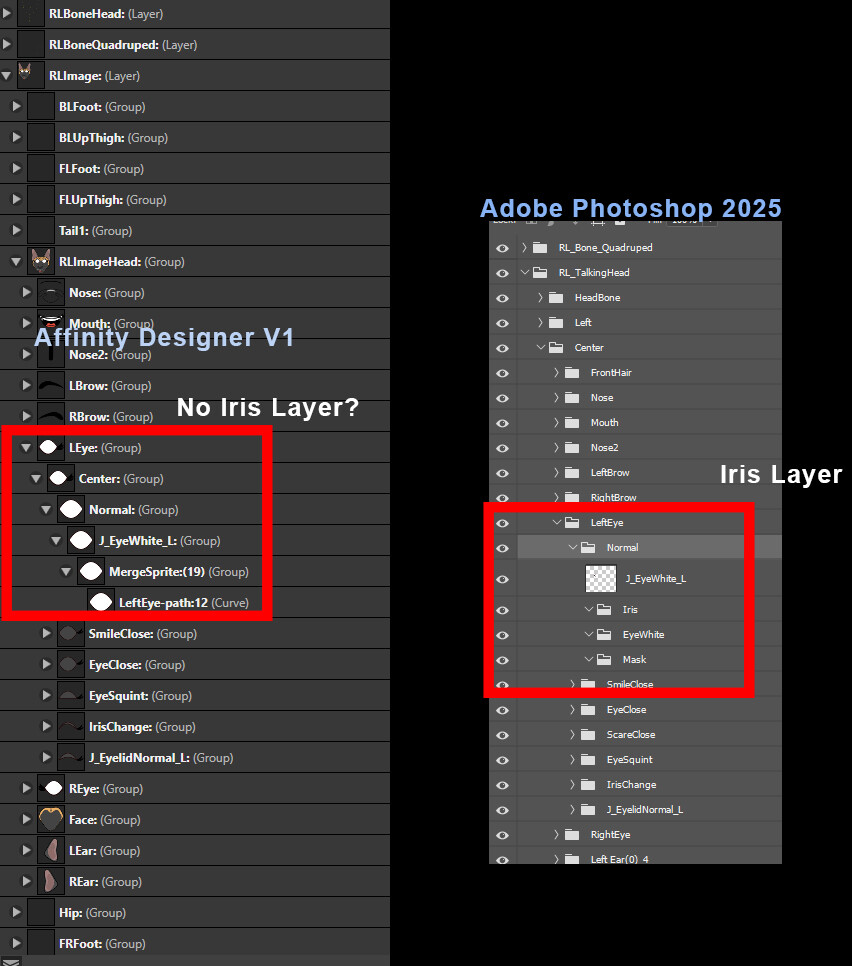Viewport: 852px width, 966px height.
Task: Expand the RLBoneHead layer in Affinity
Action: click(x=7, y=14)
